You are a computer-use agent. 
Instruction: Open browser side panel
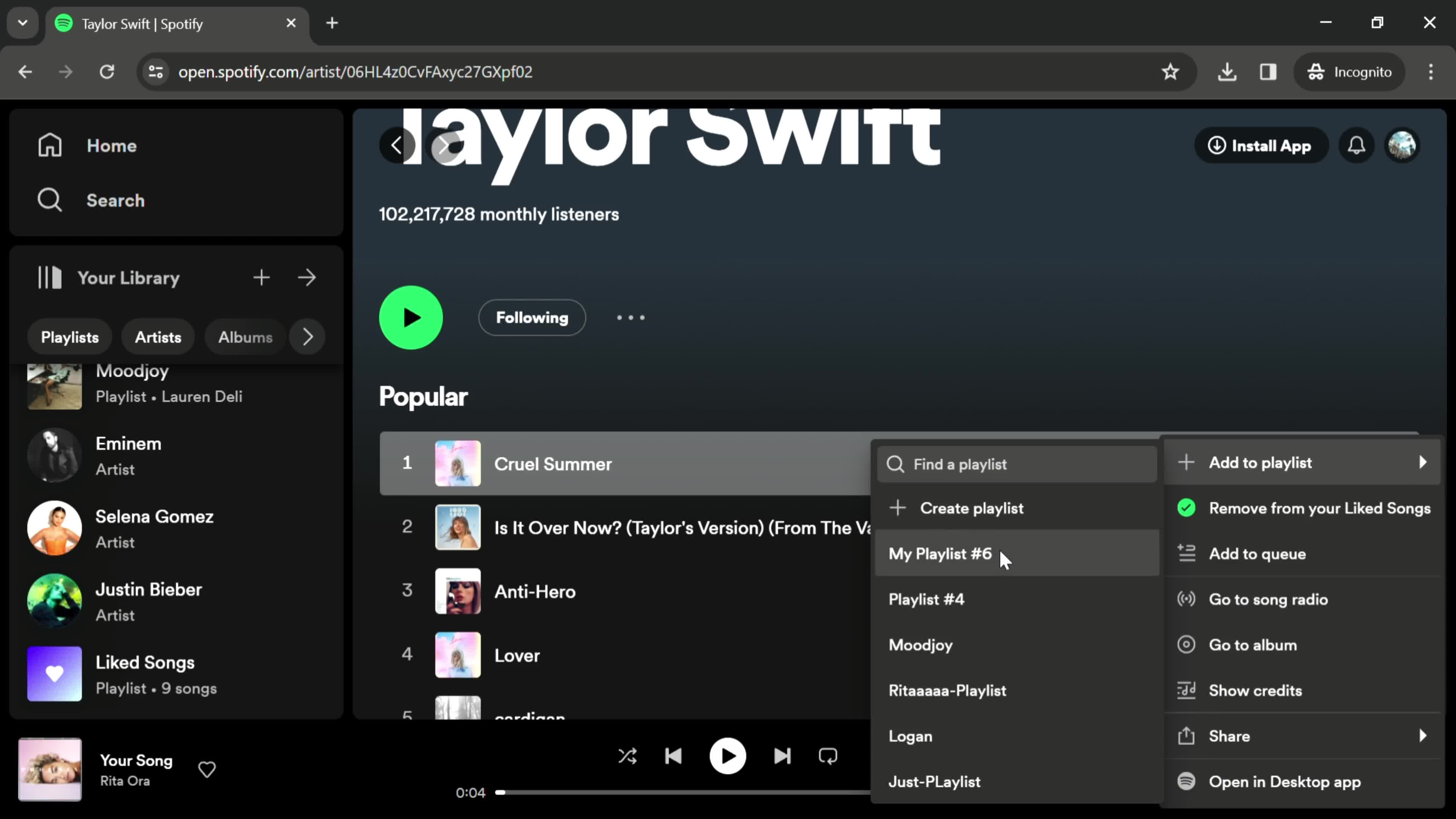[x=1268, y=72]
